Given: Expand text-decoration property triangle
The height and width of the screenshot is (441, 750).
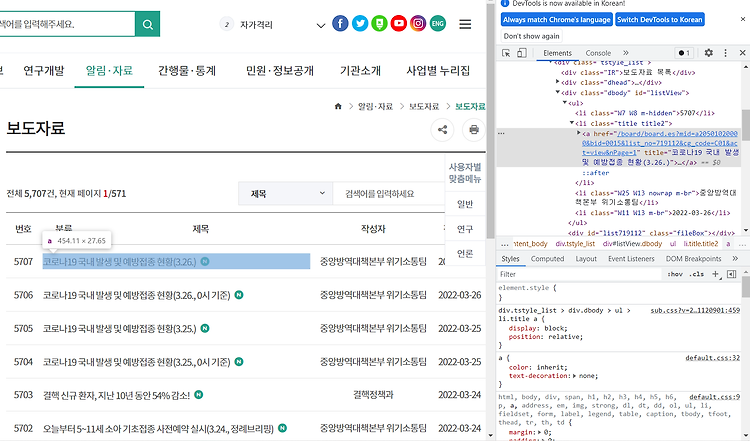Looking at the screenshot, I should [574, 376].
